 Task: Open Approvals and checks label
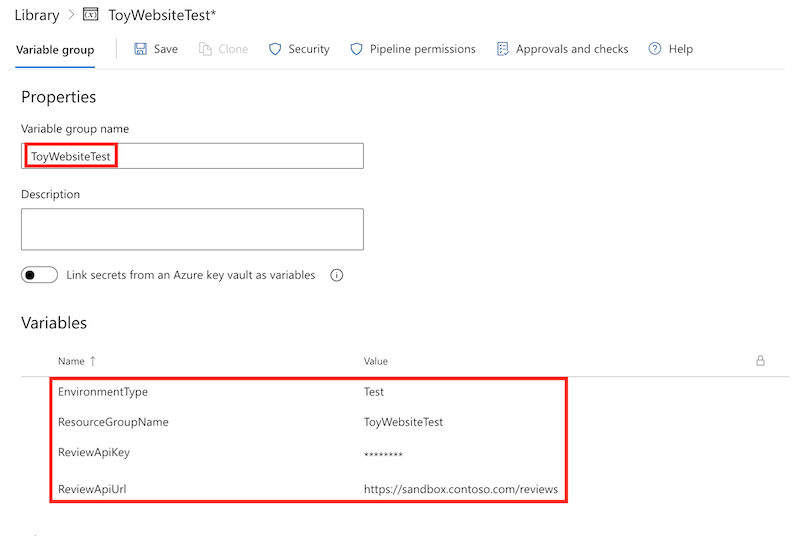(572, 49)
